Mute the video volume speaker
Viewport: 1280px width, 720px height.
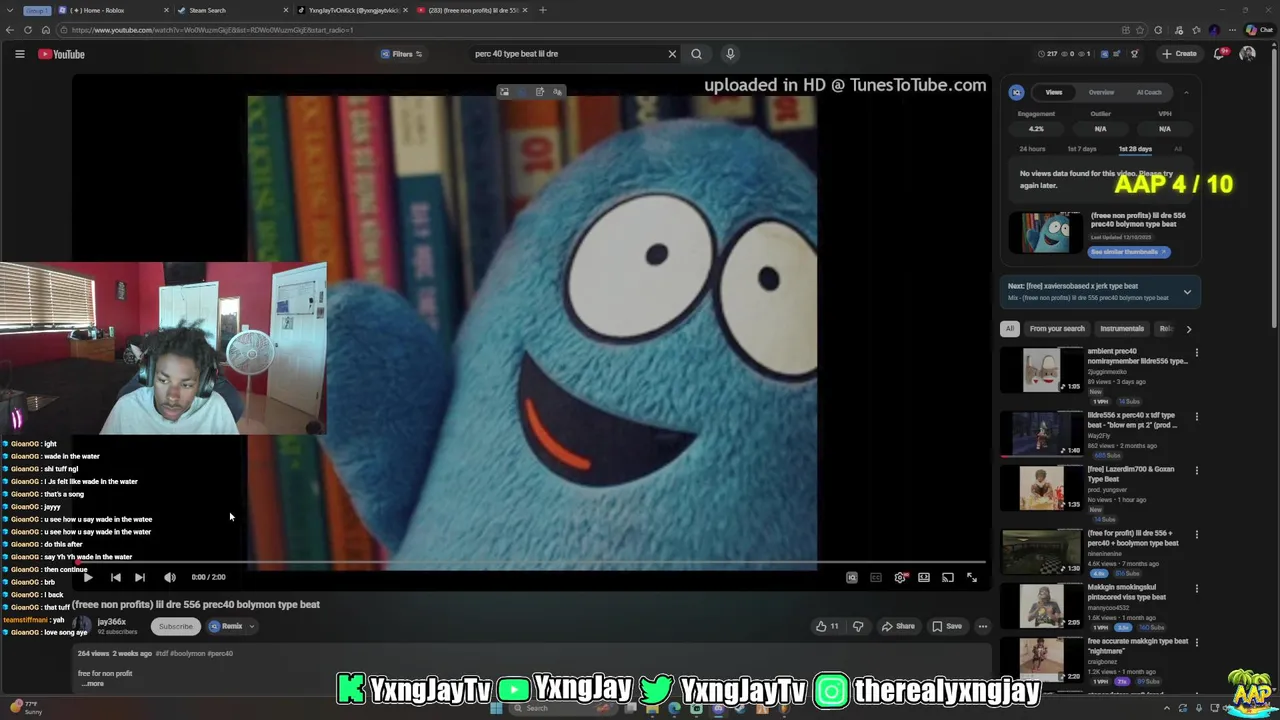click(x=170, y=577)
